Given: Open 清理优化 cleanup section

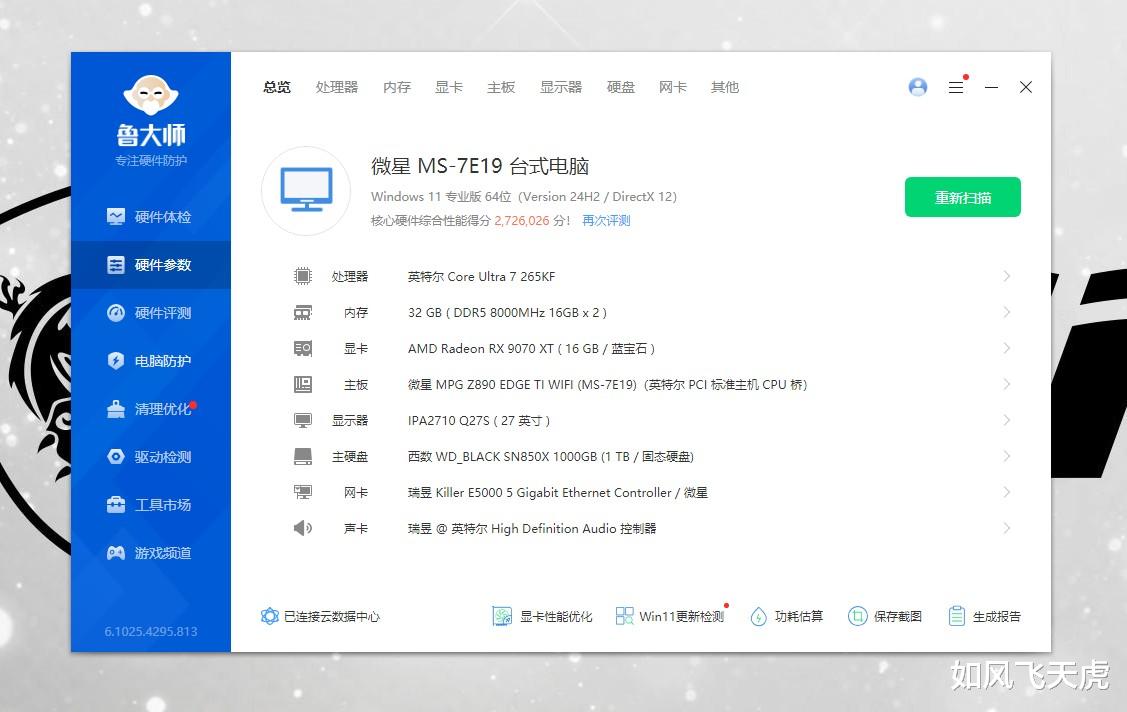Looking at the screenshot, I should click(x=150, y=409).
